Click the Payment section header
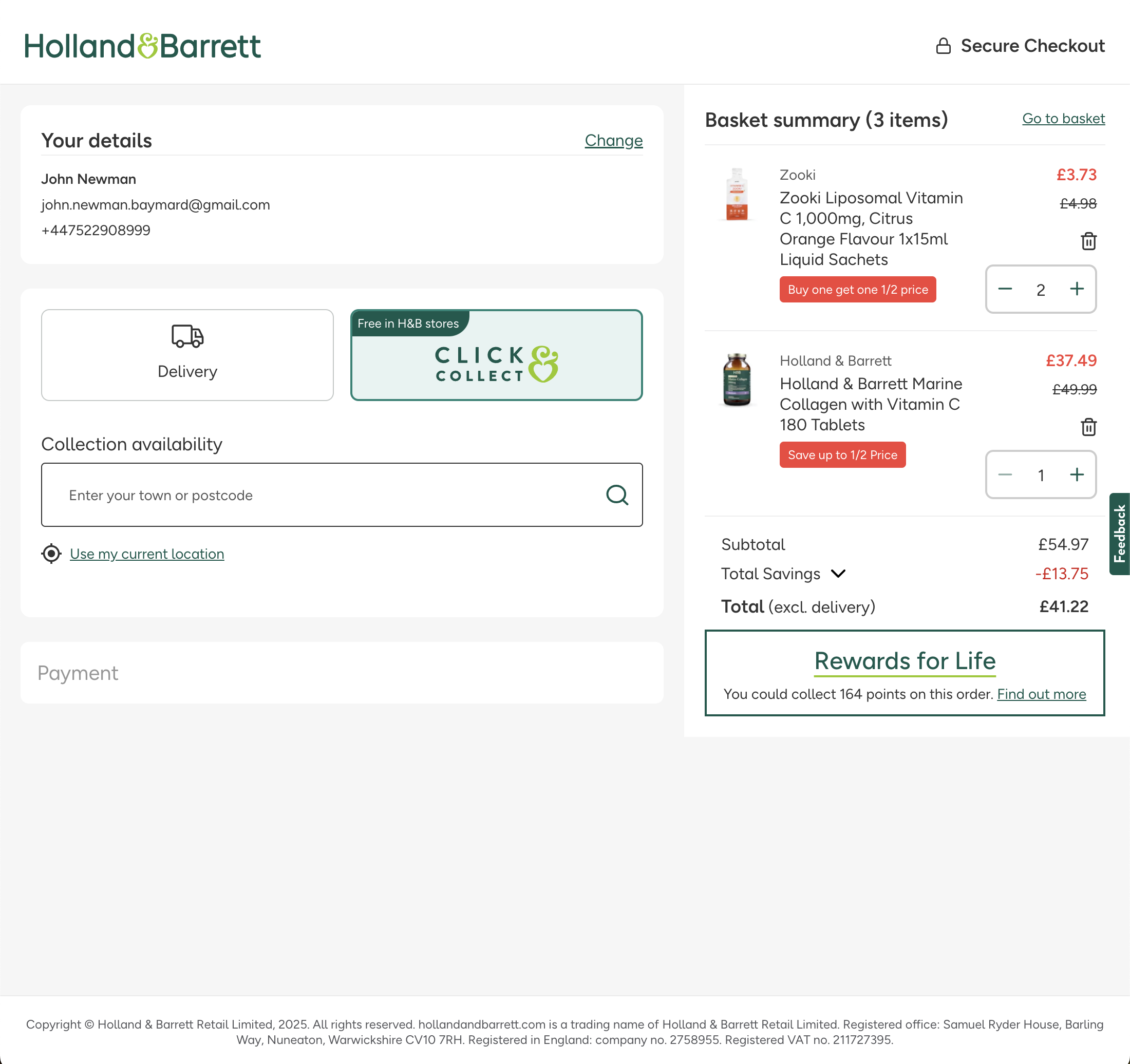This screenshot has width=1130, height=1064. tap(78, 673)
